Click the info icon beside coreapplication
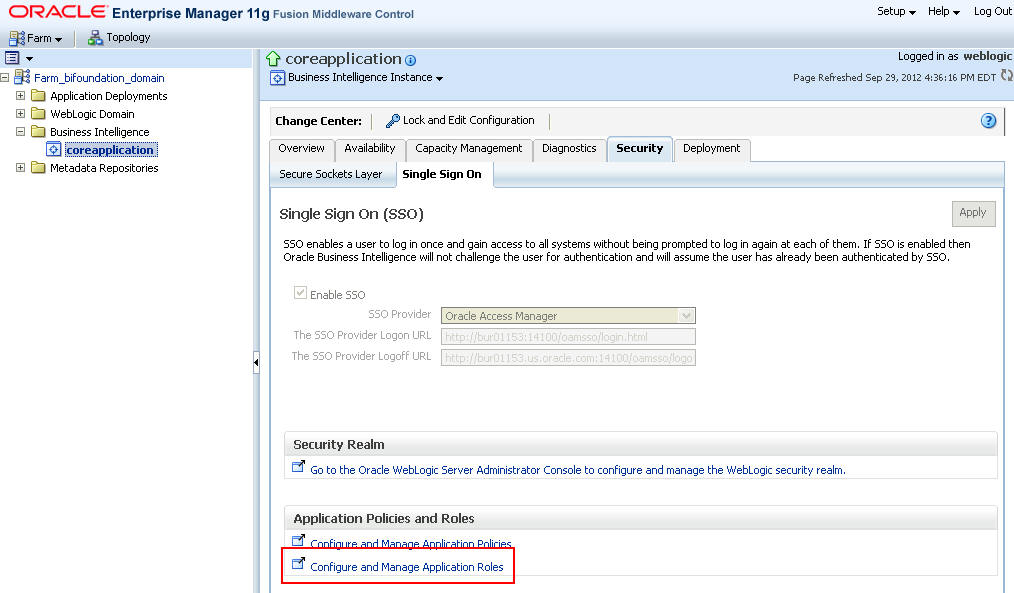 411,60
